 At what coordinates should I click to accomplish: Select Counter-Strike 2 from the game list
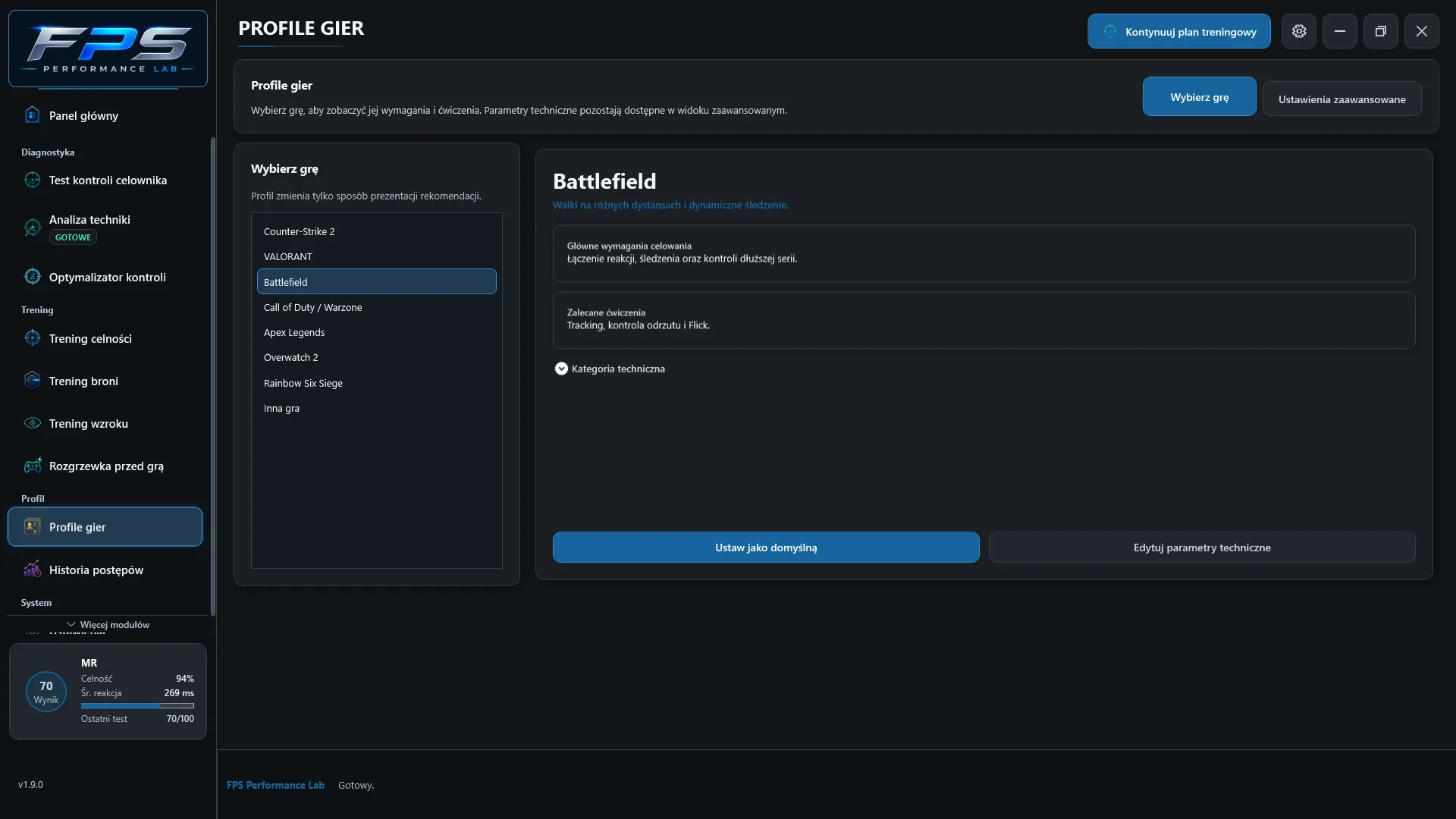[x=376, y=231]
